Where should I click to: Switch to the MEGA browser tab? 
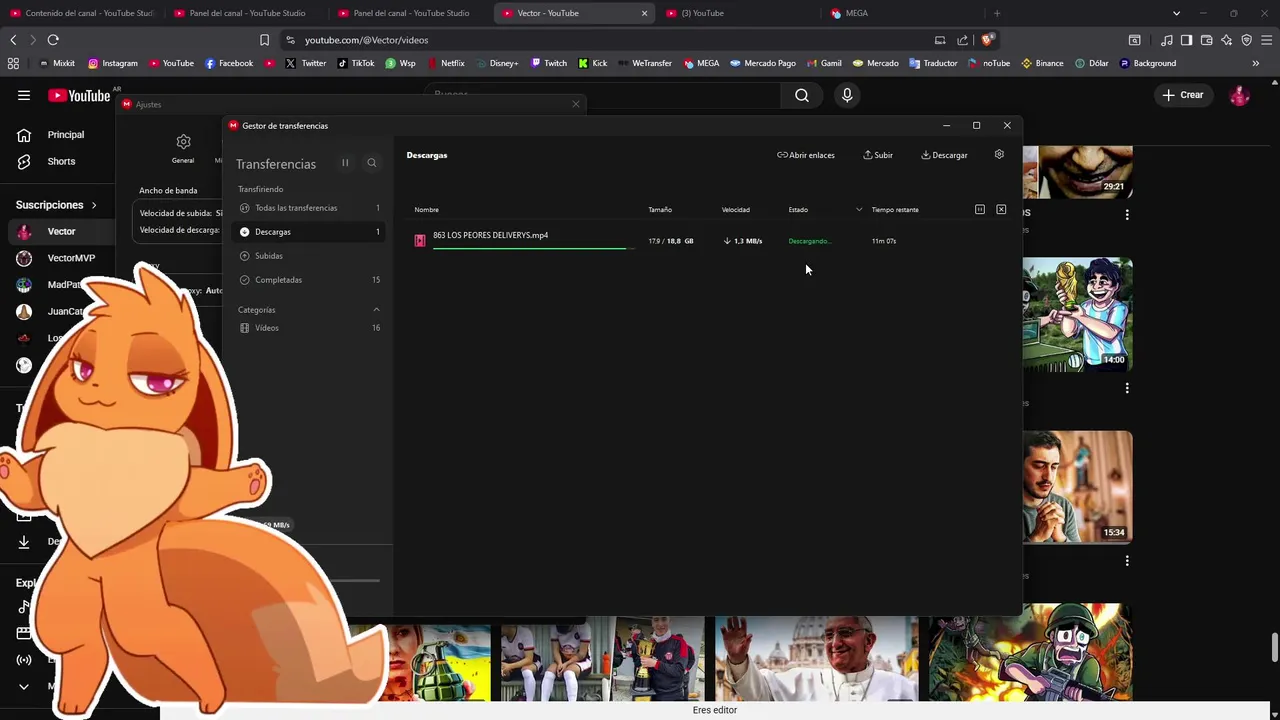900,13
